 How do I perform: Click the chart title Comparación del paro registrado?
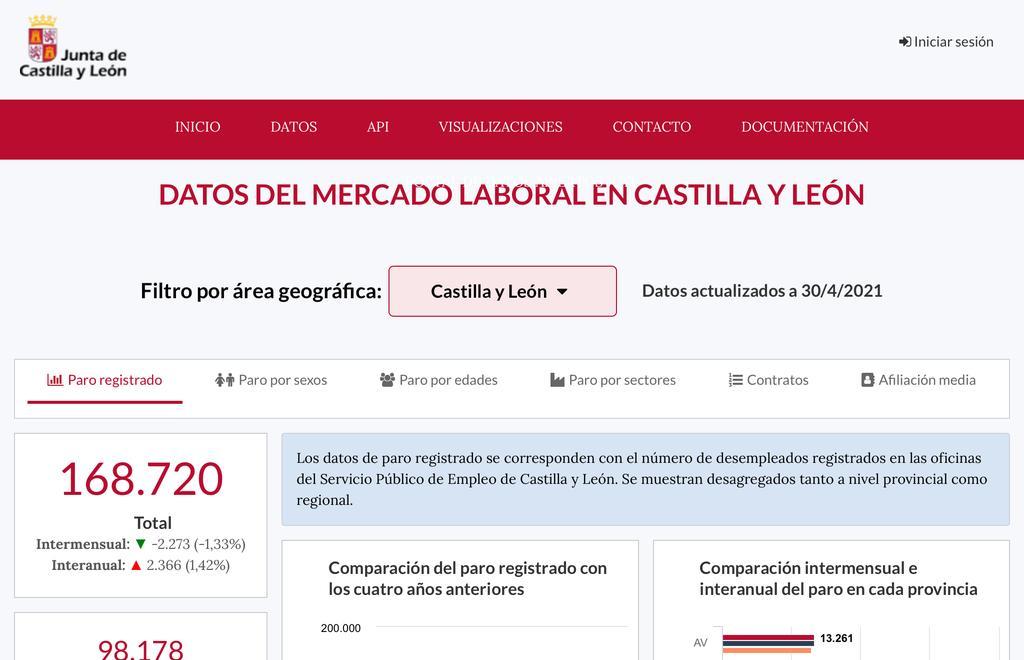click(468, 578)
